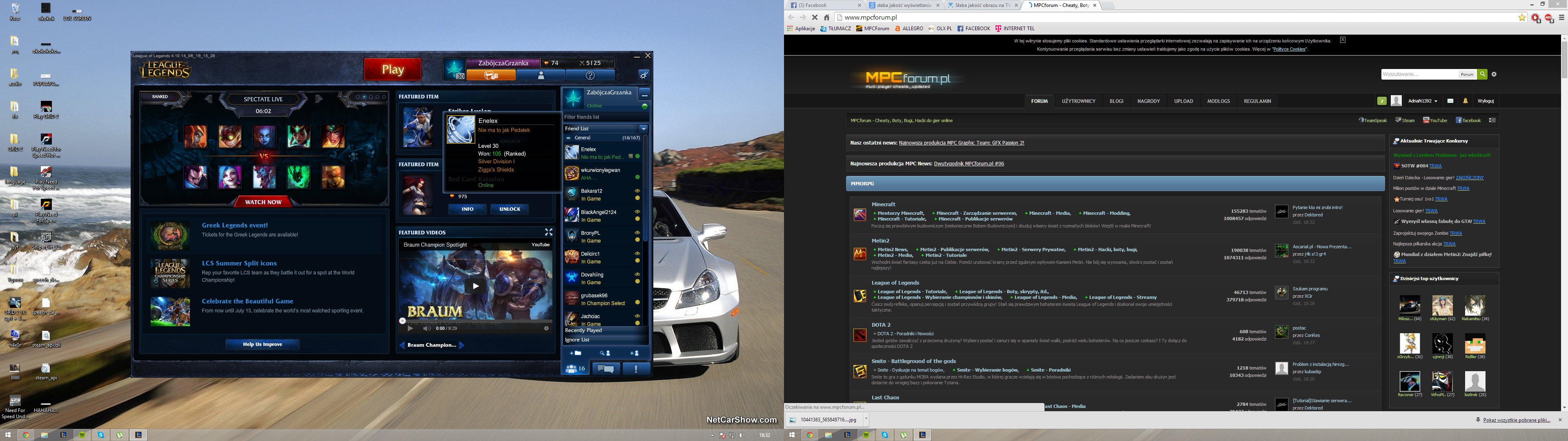Expand the Ignore List section

pos(605,340)
